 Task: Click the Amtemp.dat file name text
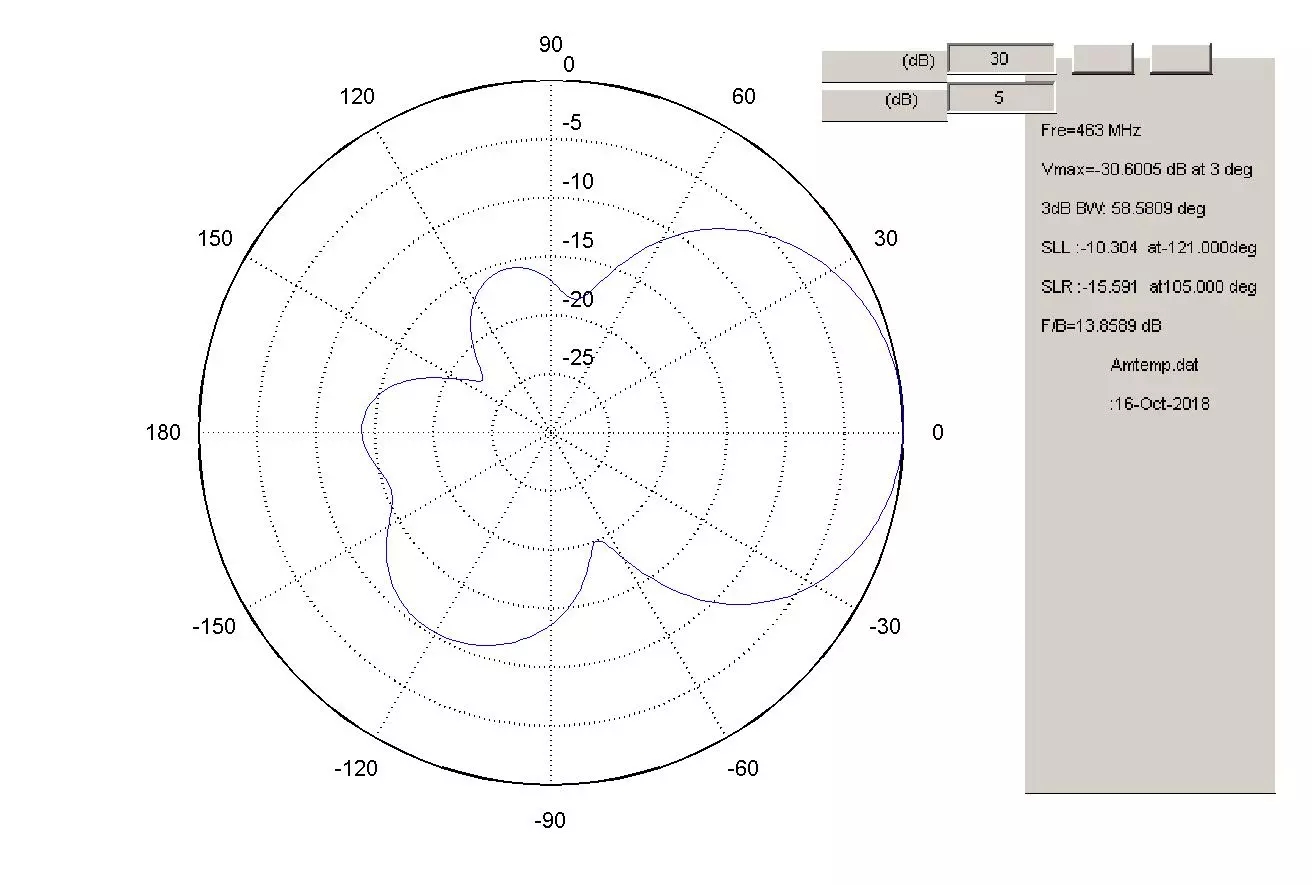click(1154, 365)
